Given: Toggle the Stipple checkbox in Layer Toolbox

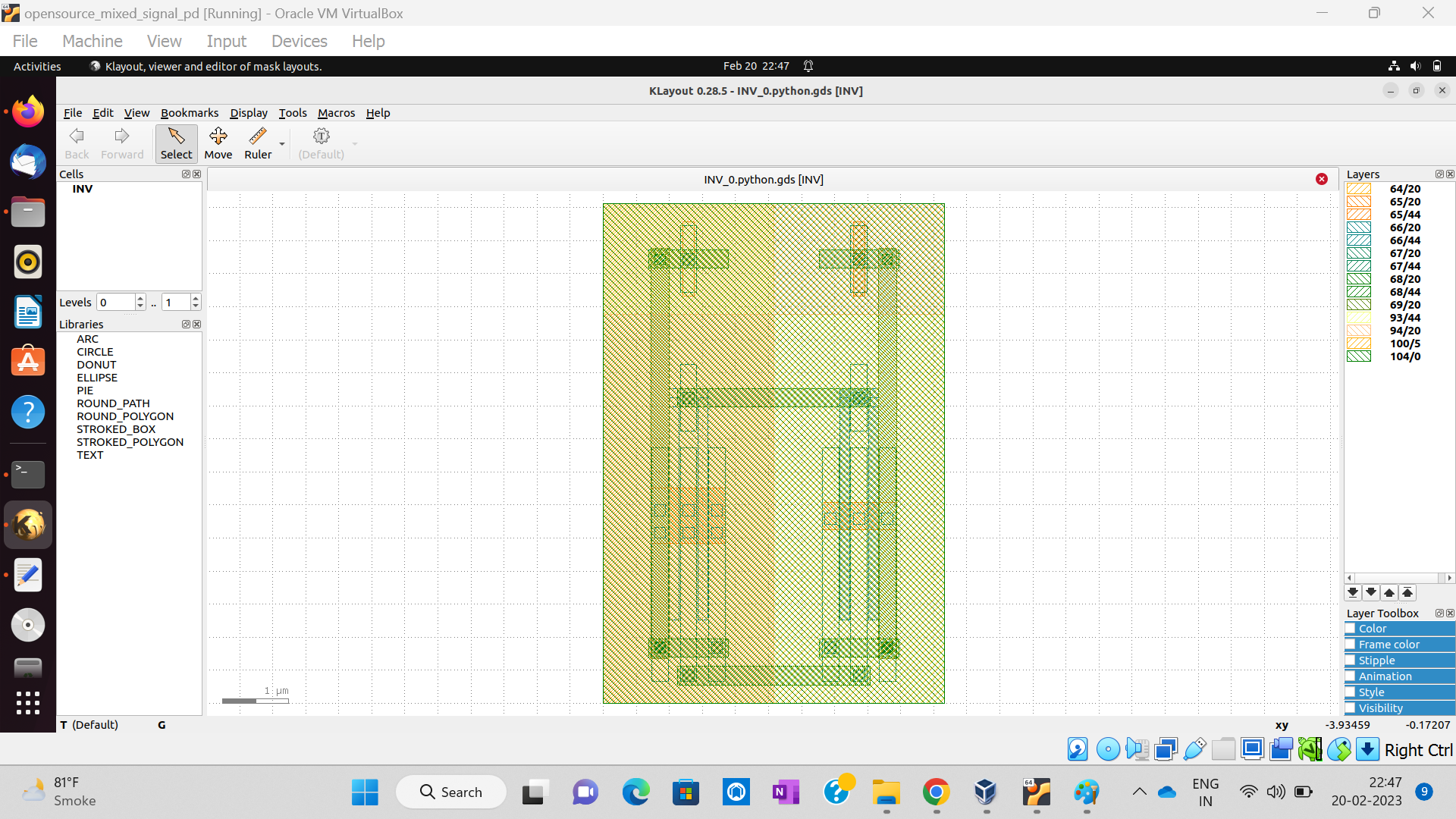Looking at the screenshot, I should point(1351,661).
